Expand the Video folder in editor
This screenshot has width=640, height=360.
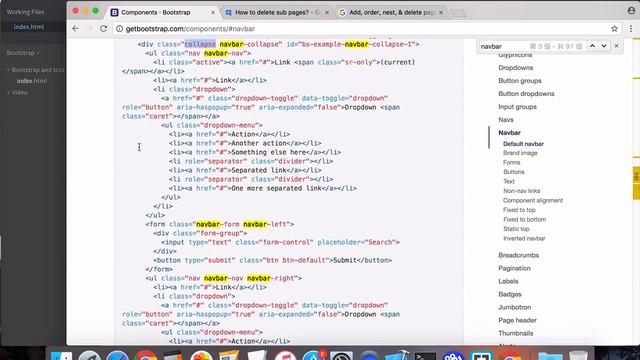pos(17,93)
